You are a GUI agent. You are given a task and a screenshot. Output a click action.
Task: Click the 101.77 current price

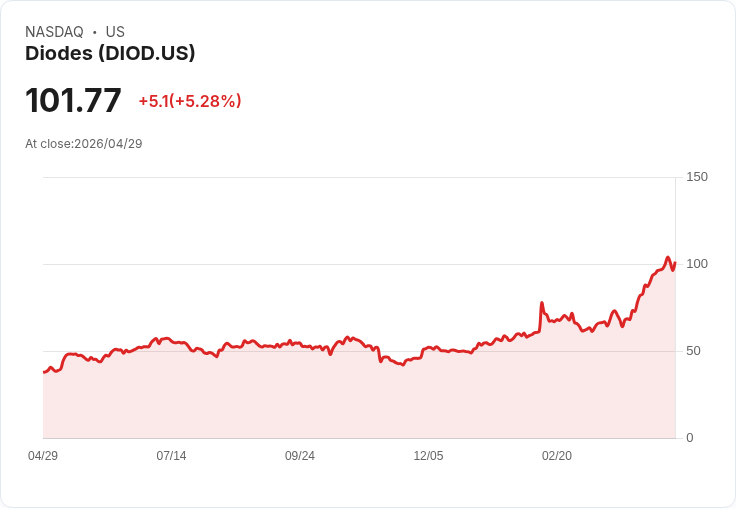(73, 101)
